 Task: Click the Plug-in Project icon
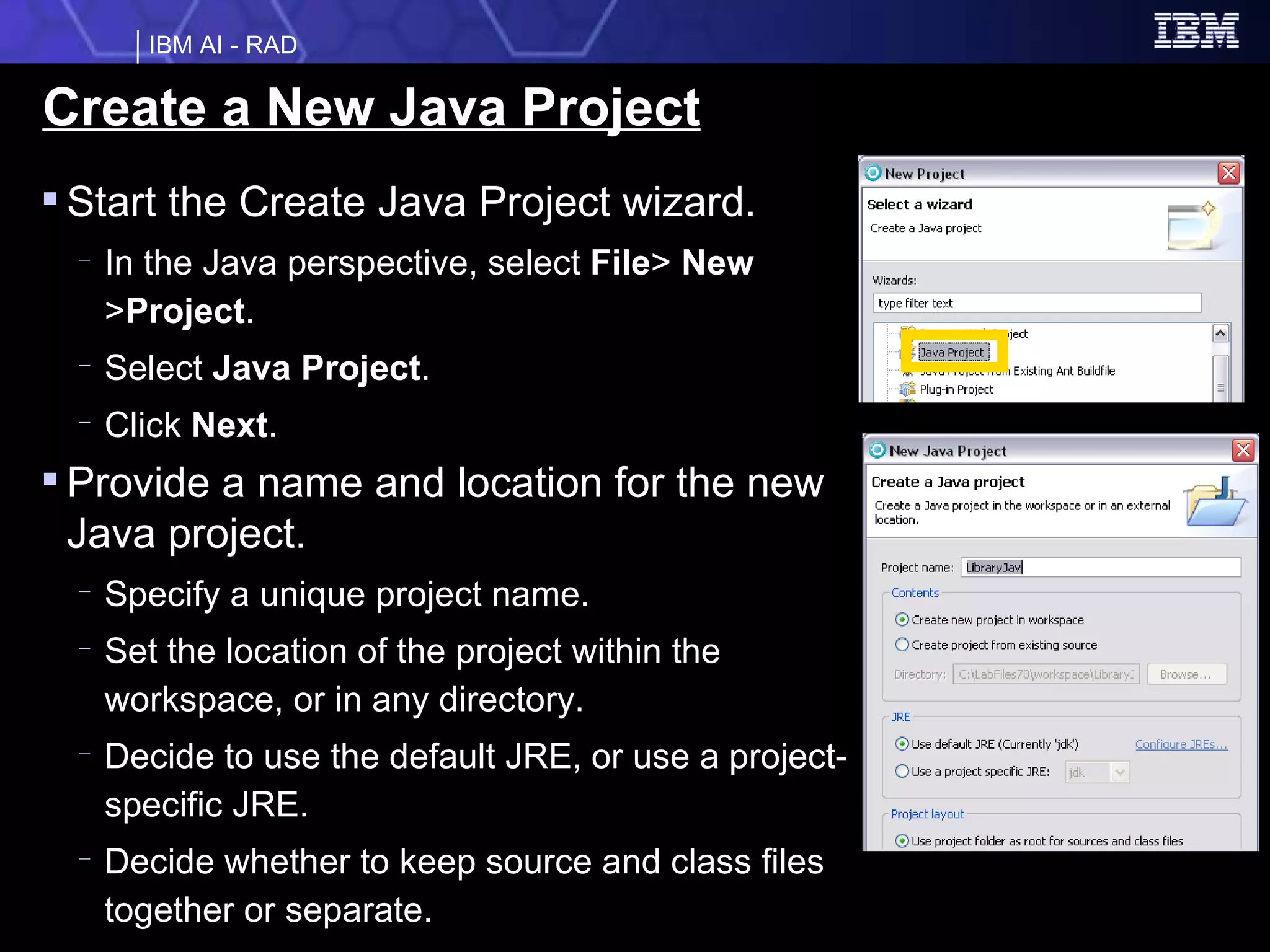(907, 389)
